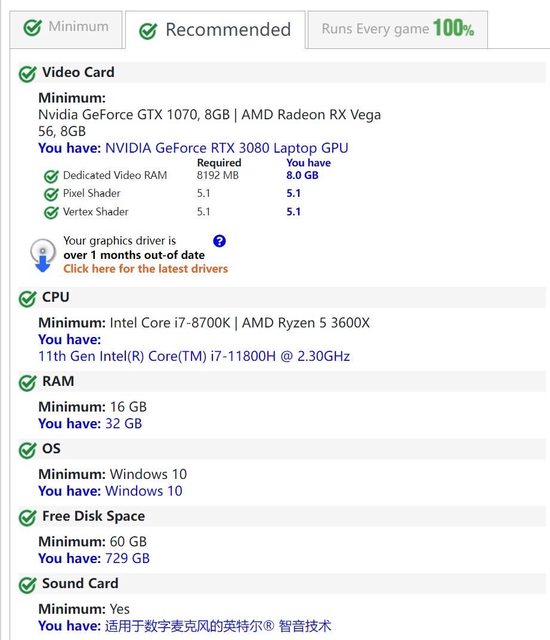
Task: Click the Free Disk Space checkmark icon
Action: (28, 518)
